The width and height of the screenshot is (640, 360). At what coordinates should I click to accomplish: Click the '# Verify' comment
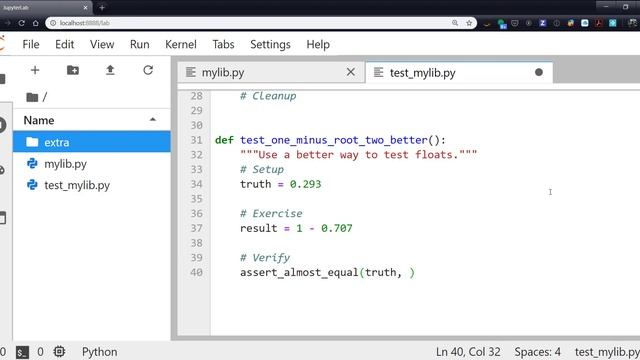click(265, 258)
